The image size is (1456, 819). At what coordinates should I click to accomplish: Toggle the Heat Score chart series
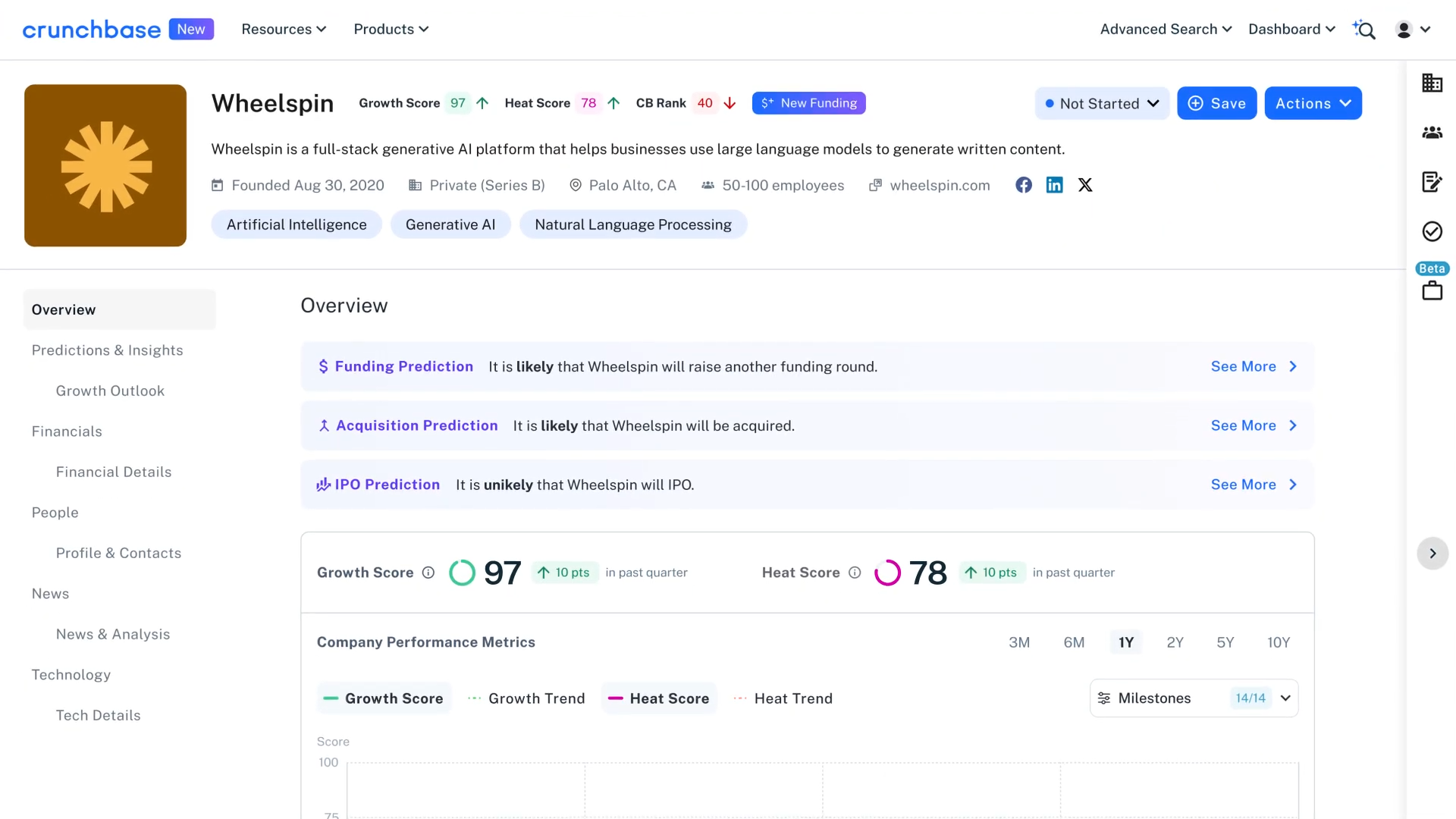tap(659, 698)
